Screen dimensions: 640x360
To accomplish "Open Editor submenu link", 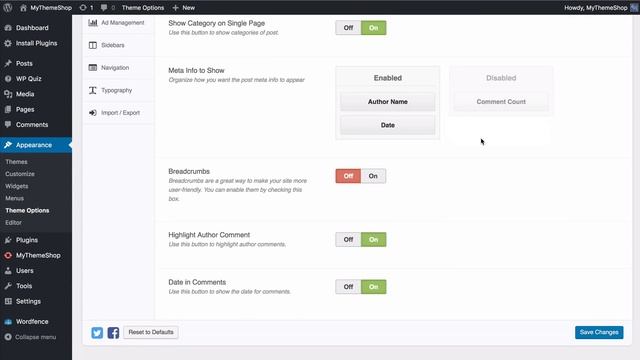I will [x=13, y=223].
